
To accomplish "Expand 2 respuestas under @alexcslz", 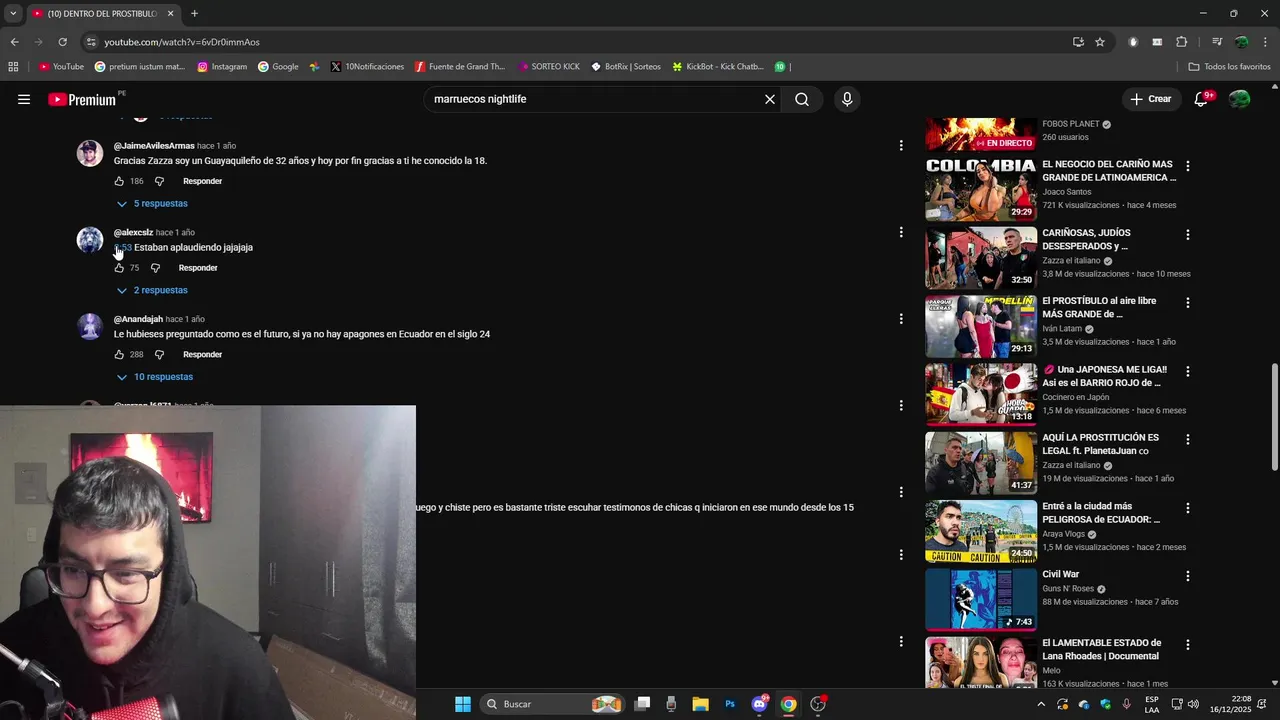I will tap(152, 291).
